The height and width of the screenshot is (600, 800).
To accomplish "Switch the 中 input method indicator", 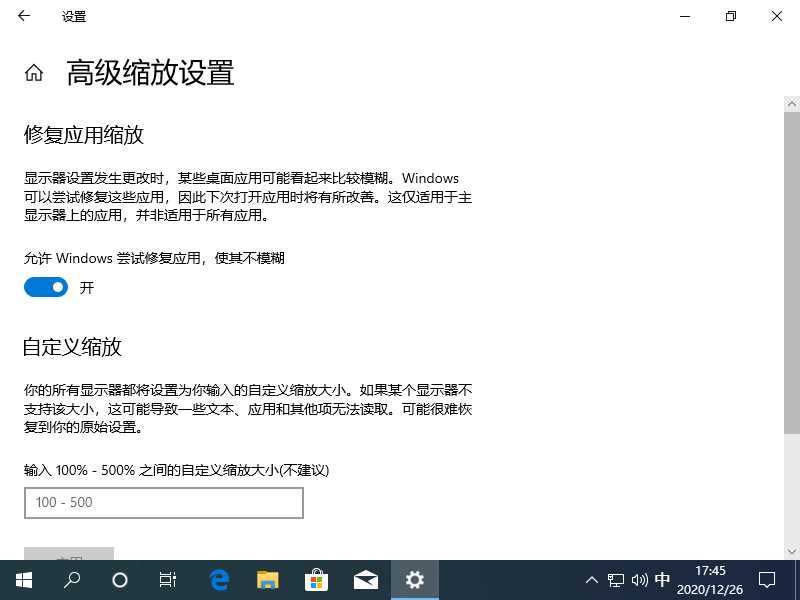I will [662, 580].
